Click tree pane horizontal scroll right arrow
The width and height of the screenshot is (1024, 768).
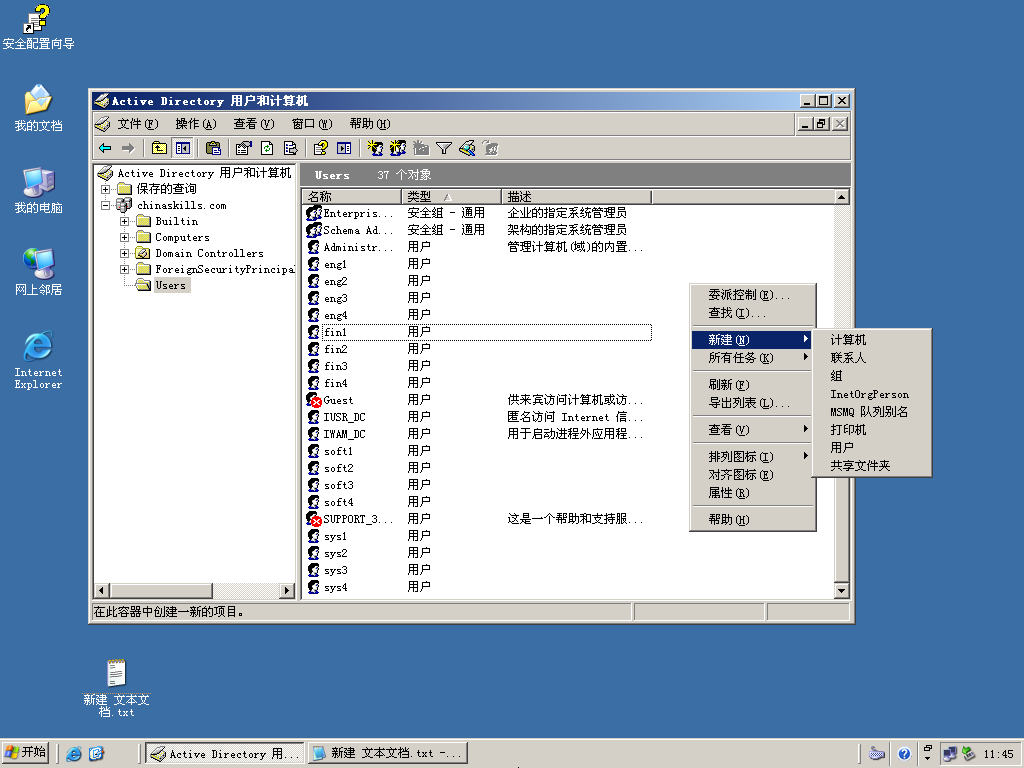coord(287,590)
